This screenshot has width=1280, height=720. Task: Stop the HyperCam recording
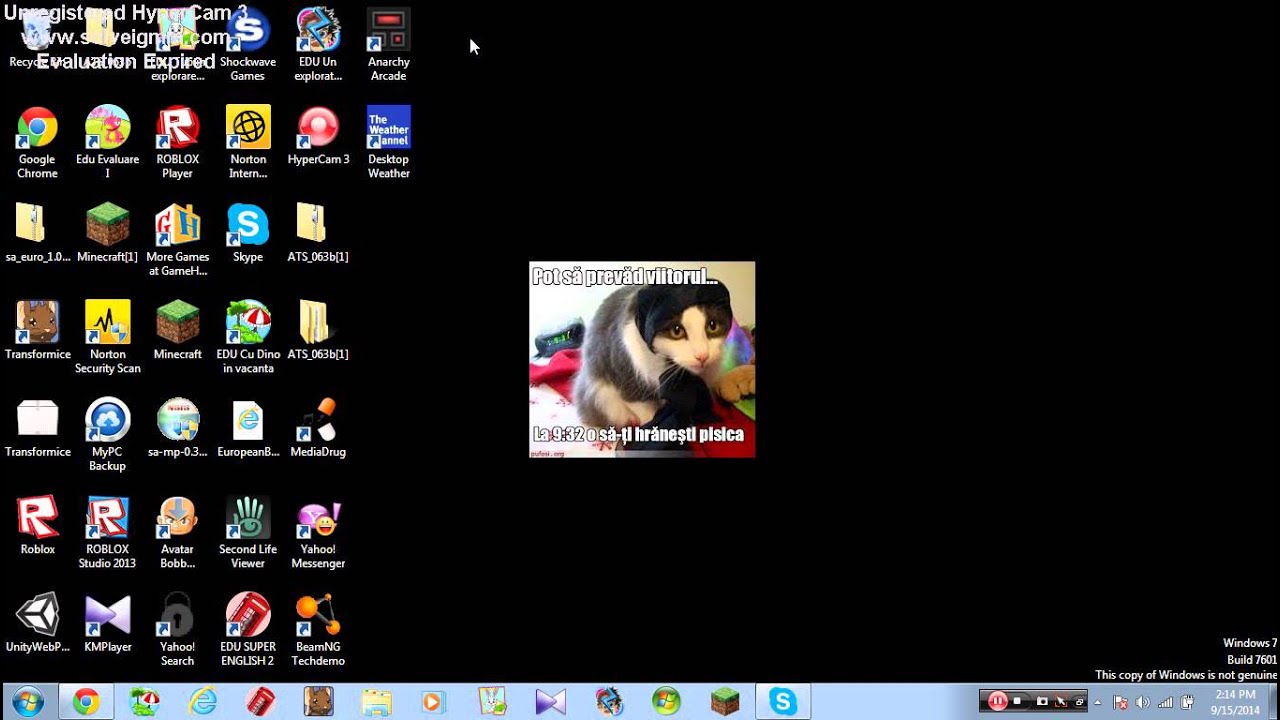tap(1018, 701)
